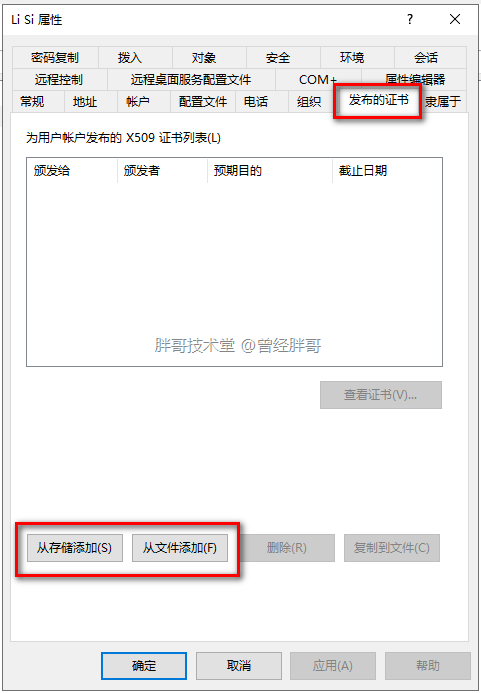Click the help question mark icon

pos(410,19)
